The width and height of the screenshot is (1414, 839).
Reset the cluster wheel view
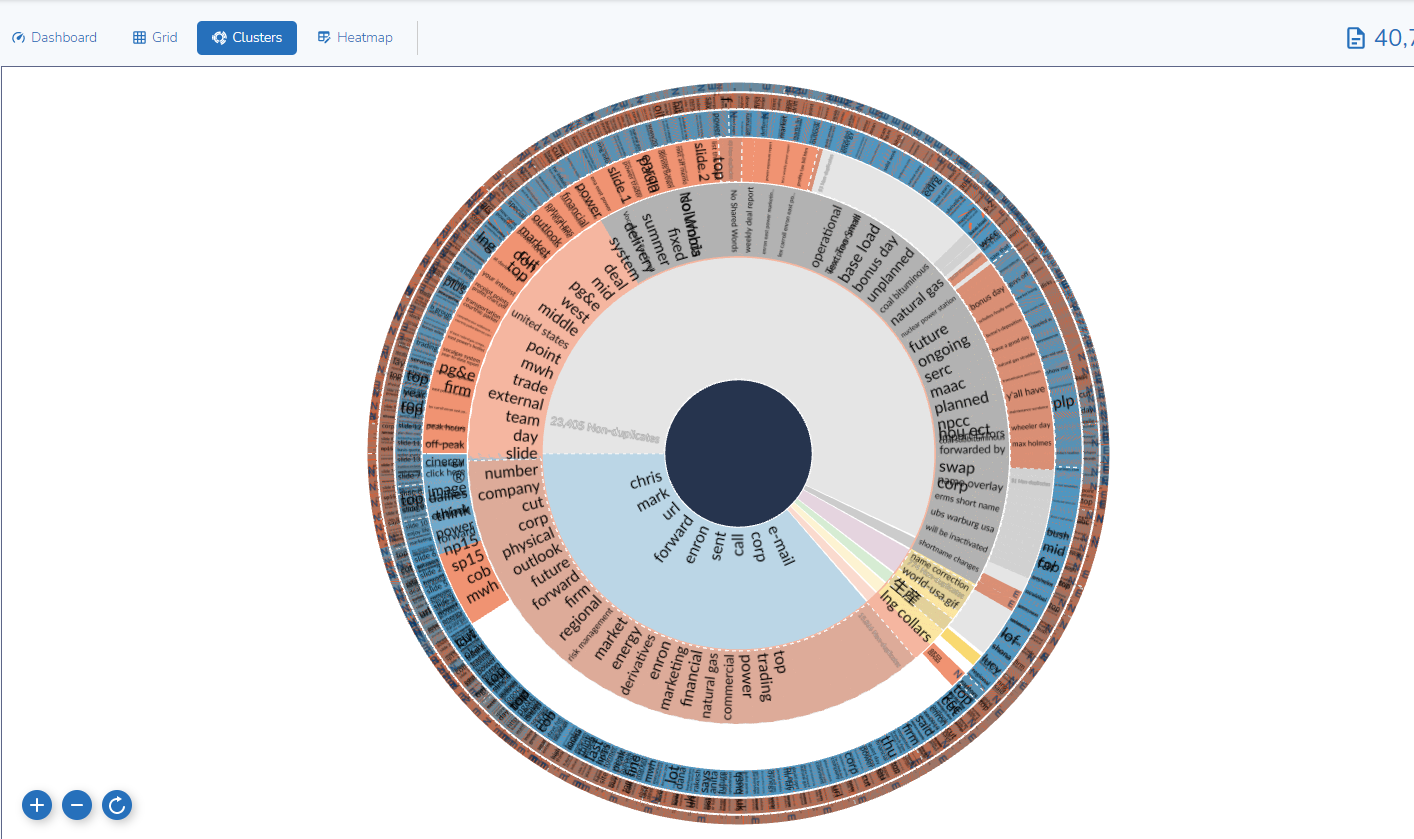[117, 804]
